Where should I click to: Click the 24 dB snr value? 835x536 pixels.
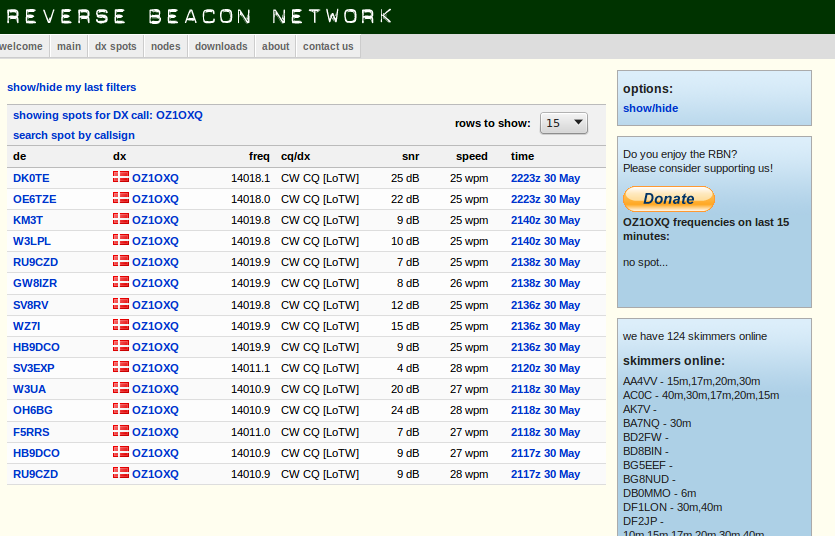(x=405, y=410)
